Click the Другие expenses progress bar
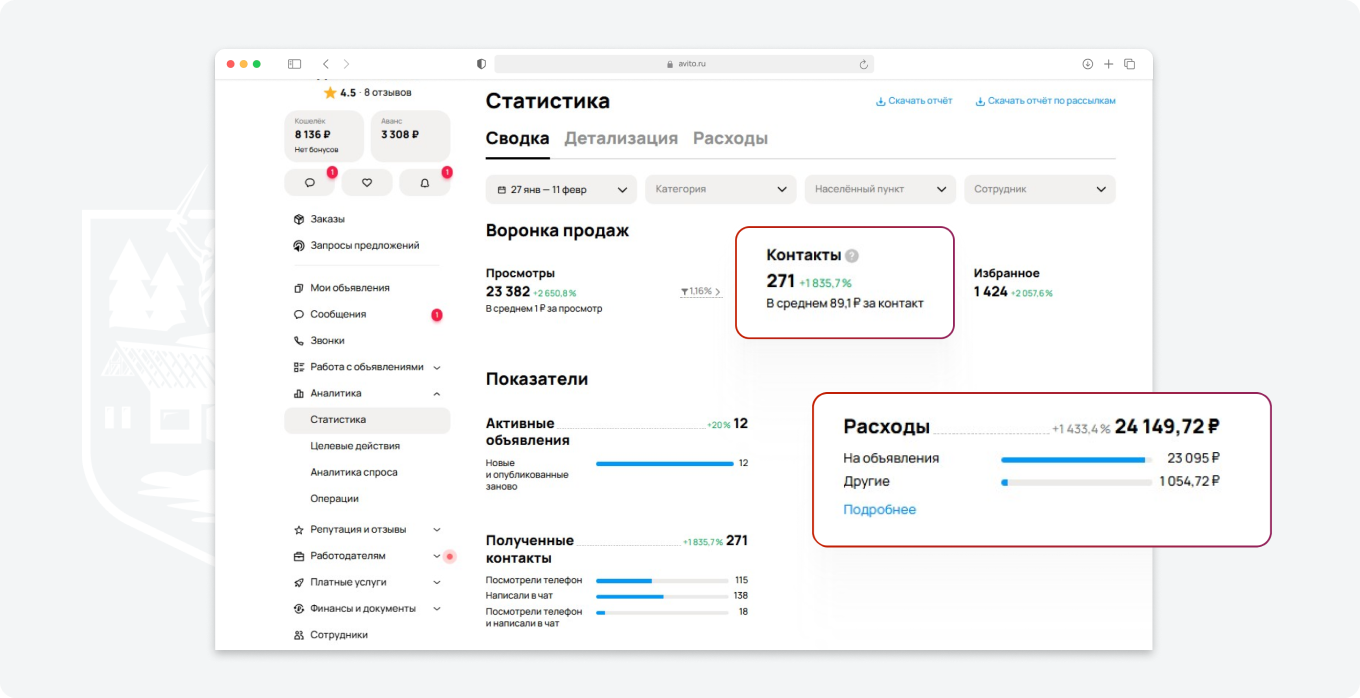 point(1077,483)
